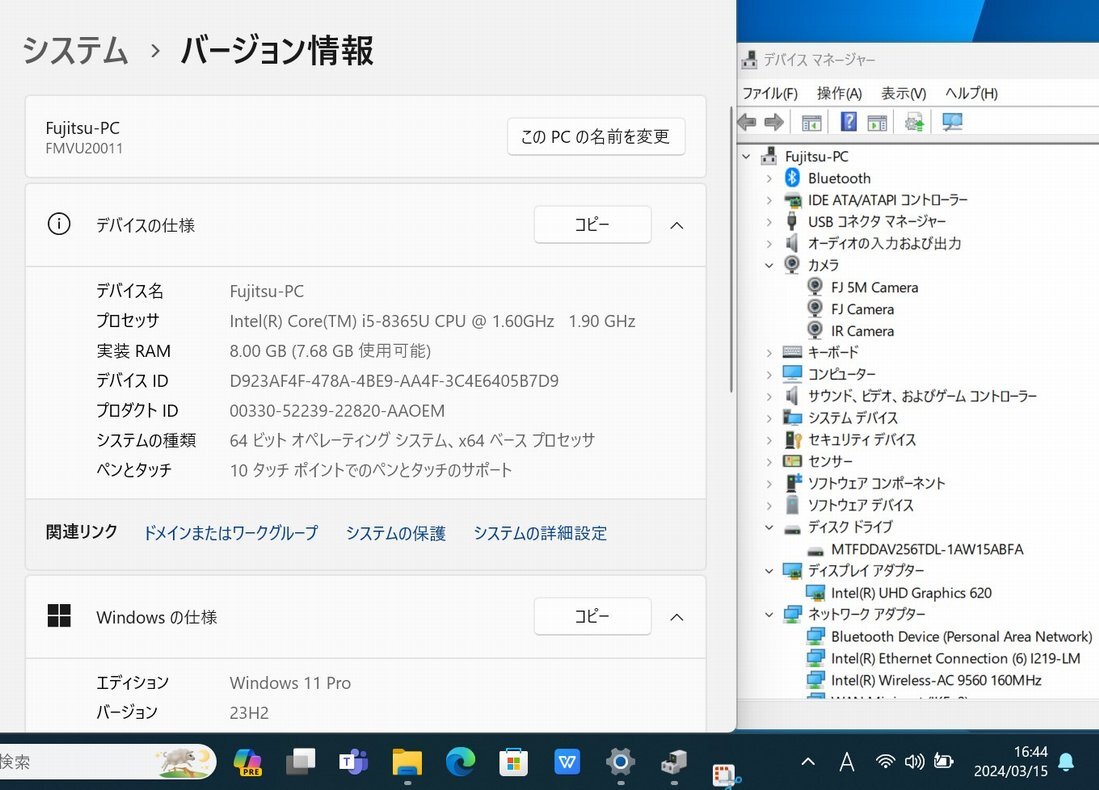Select FJ Camera device
This screenshot has width=1099, height=790.
[862, 309]
